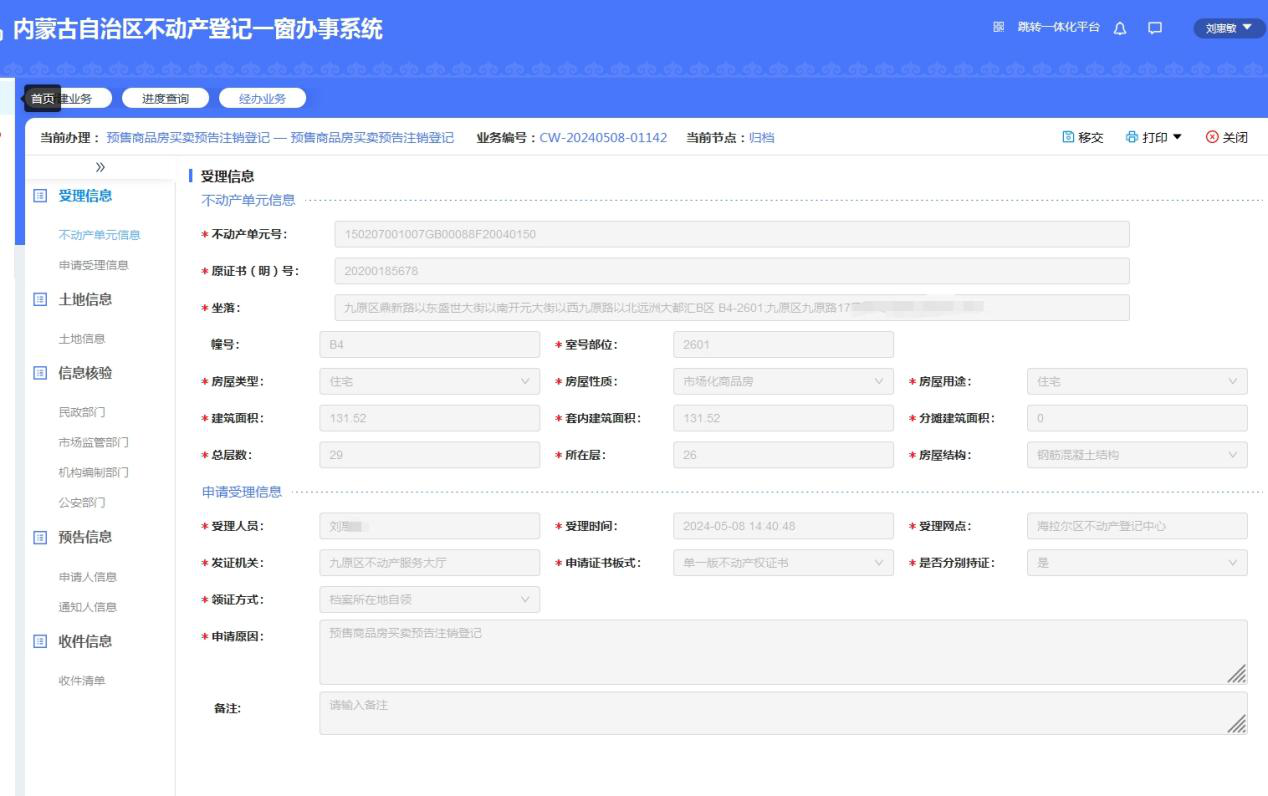The height and width of the screenshot is (796, 1268).
Task: Open 机构编制部门 verification item
Action: coord(94,472)
